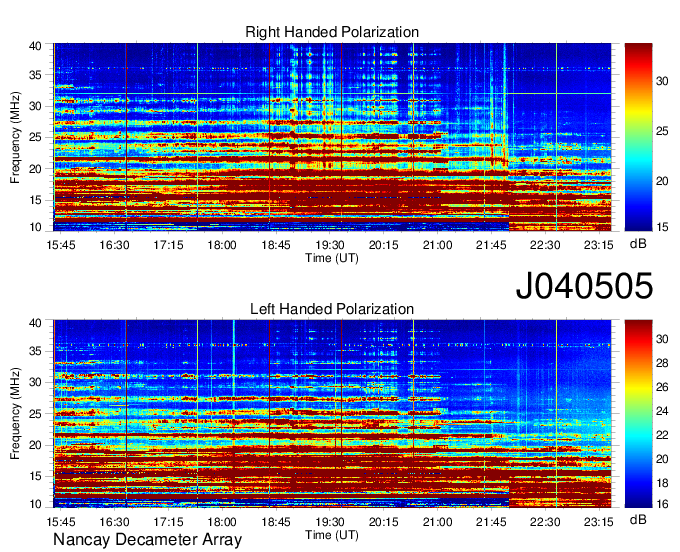Click "Frequency (MHz)" label of Left Handed plot
The height and width of the screenshot is (552, 680).
pyautogui.click(x=15, y=414)
